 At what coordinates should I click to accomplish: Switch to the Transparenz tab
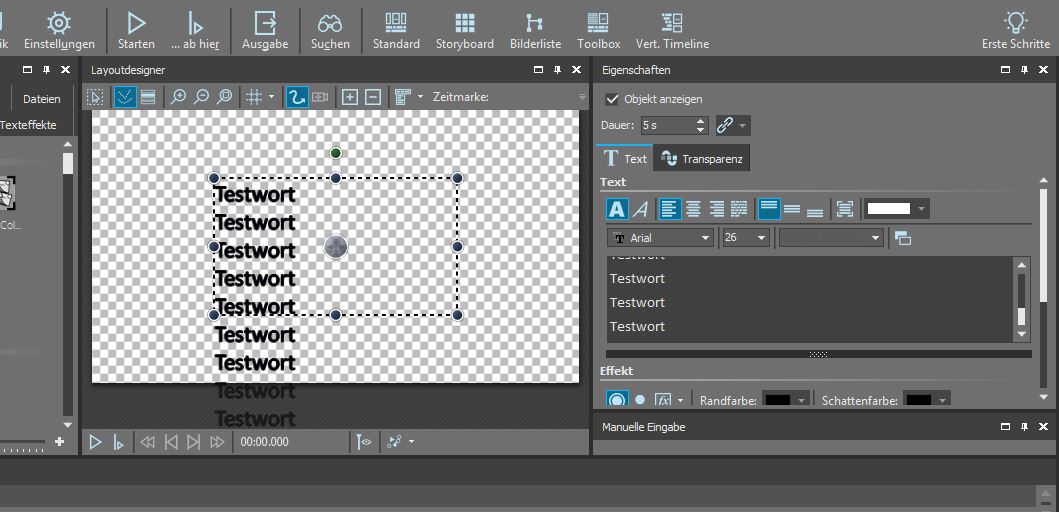point(701,159)
